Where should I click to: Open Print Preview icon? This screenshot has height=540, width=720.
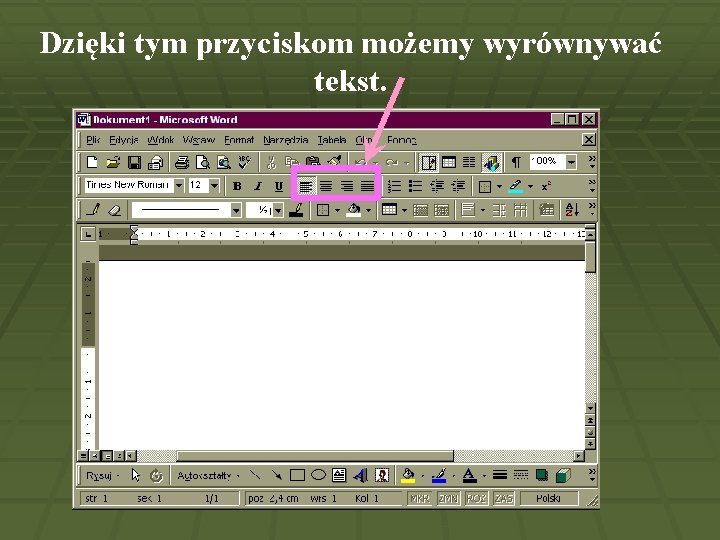click(x=202, y=162)
